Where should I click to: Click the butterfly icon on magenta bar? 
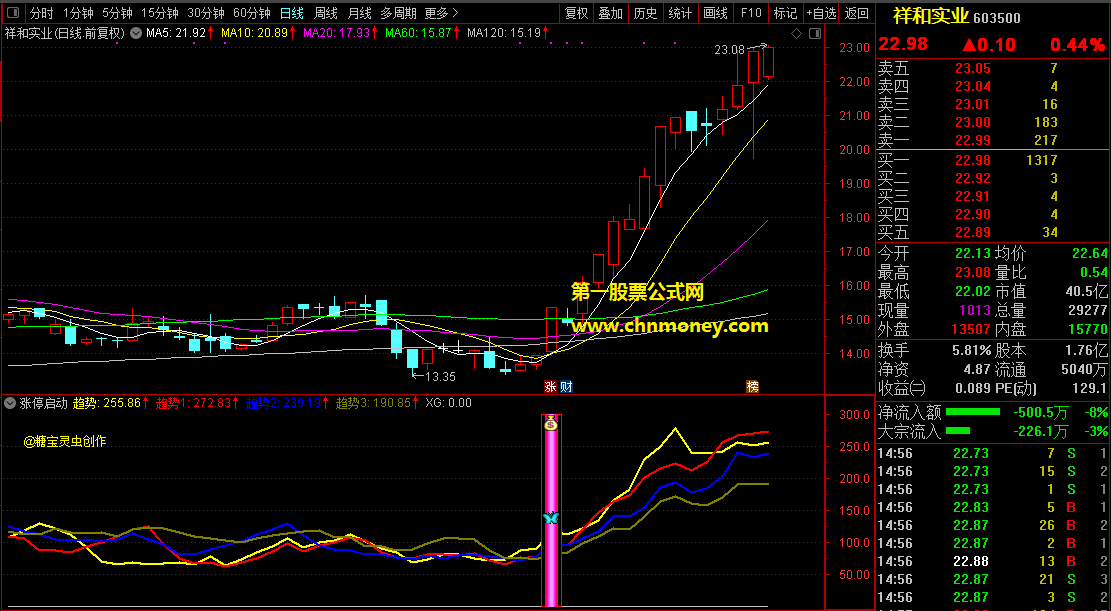point(551,517)
